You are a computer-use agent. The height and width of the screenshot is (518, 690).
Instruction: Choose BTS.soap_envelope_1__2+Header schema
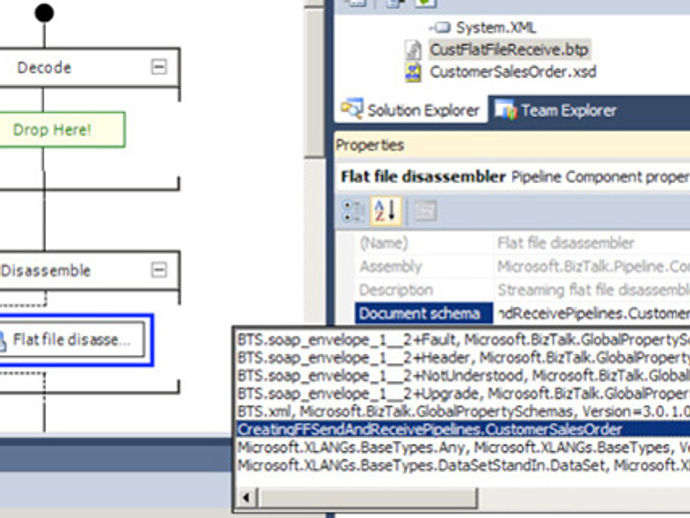coord(463,358)
